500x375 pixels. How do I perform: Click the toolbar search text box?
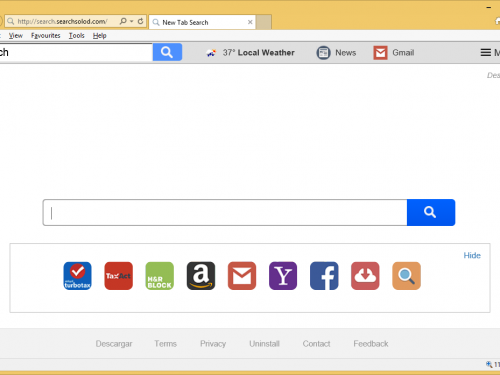[76, 52]
